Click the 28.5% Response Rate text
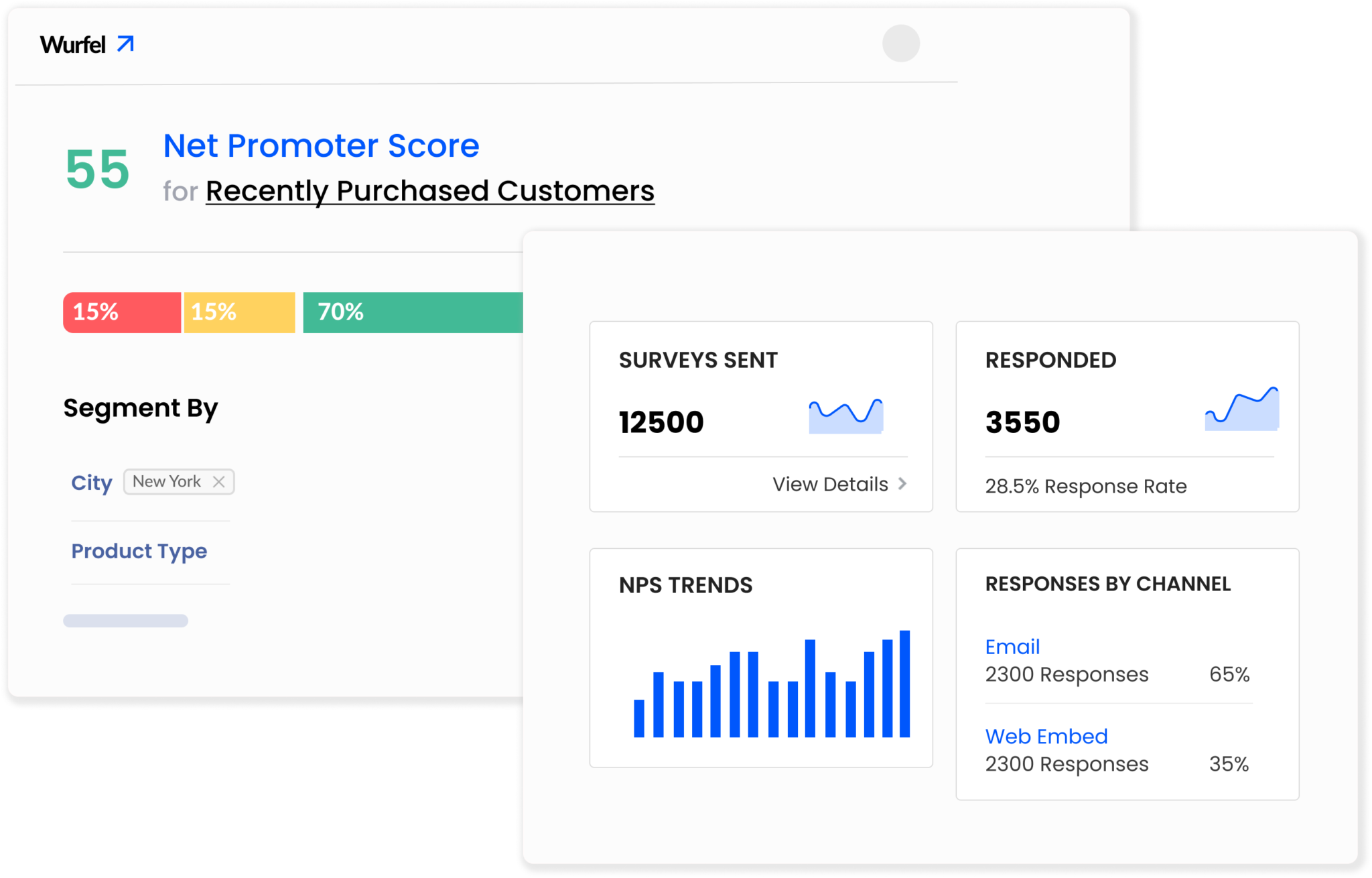 (x=1086, y=486)
